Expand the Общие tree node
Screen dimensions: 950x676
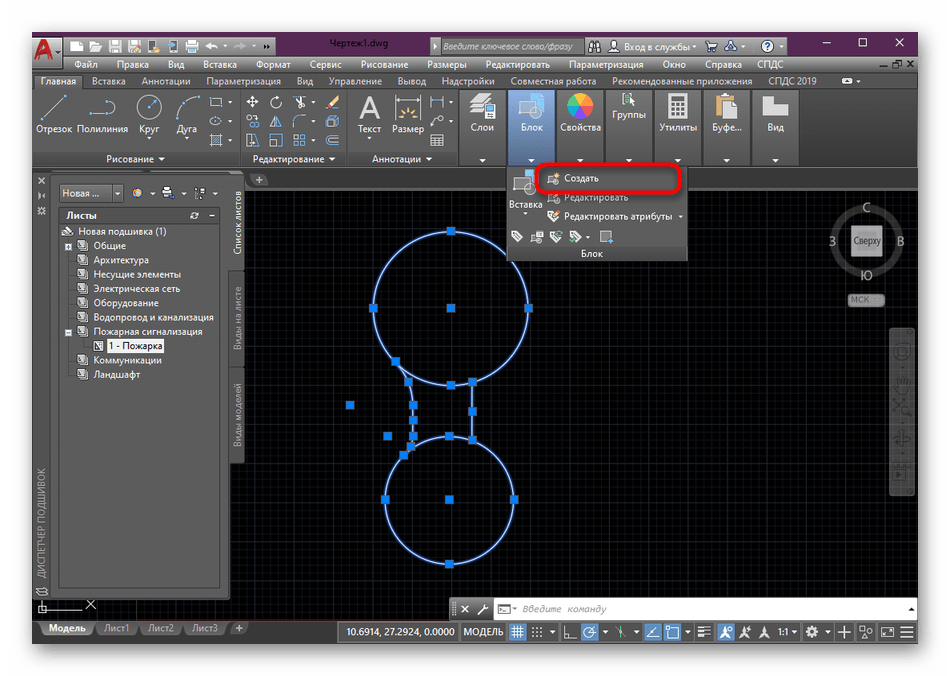coord(69,246)
